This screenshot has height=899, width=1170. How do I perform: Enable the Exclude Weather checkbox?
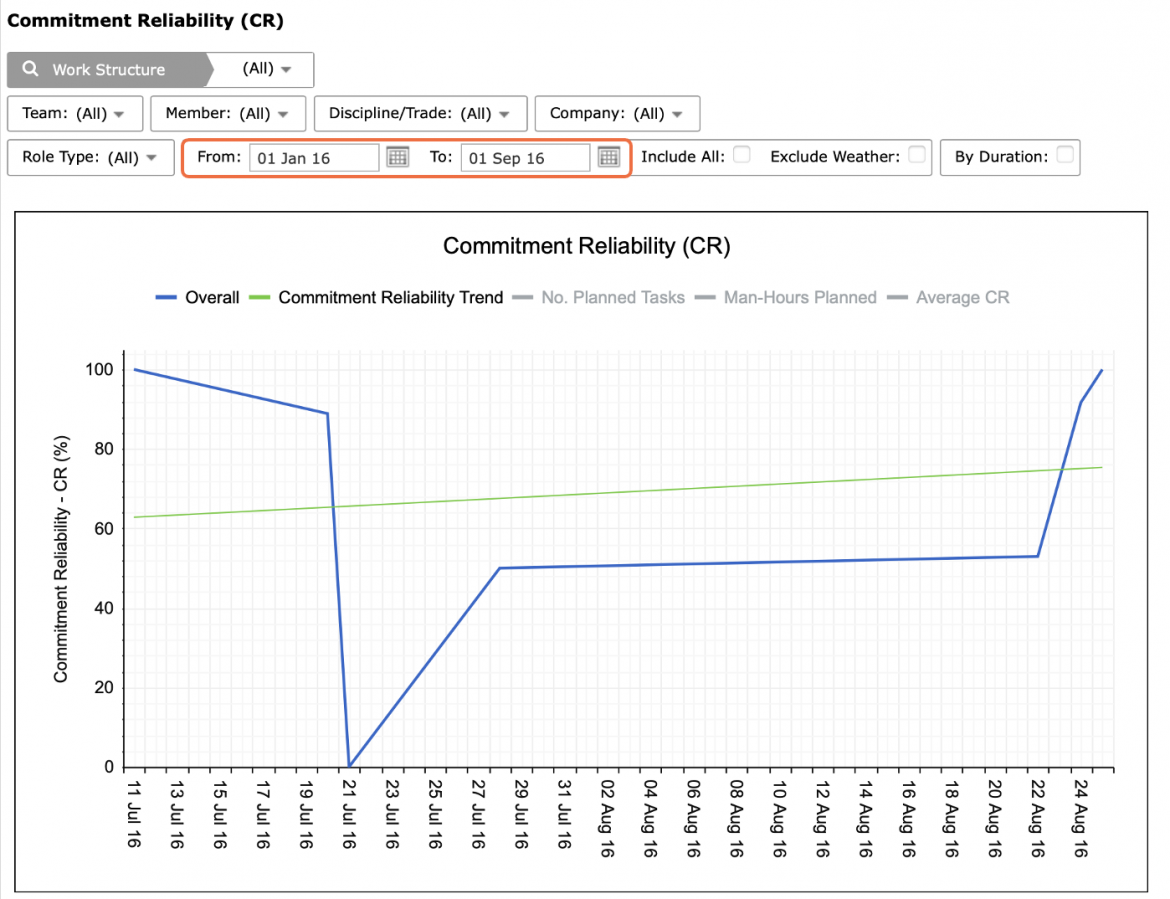(917, 154)
